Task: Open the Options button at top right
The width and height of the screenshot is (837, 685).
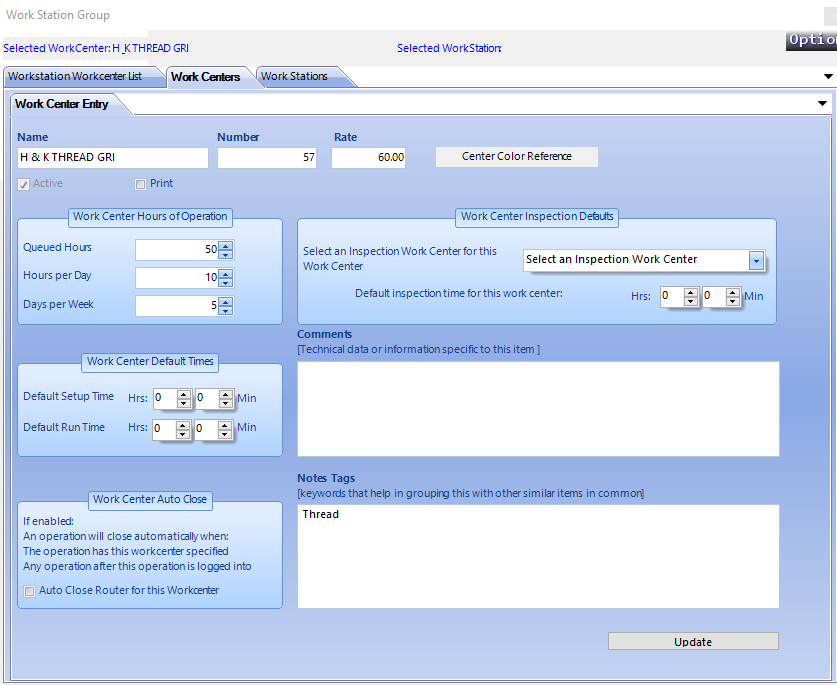Action: pyautogui.click(x=811, y=41)
